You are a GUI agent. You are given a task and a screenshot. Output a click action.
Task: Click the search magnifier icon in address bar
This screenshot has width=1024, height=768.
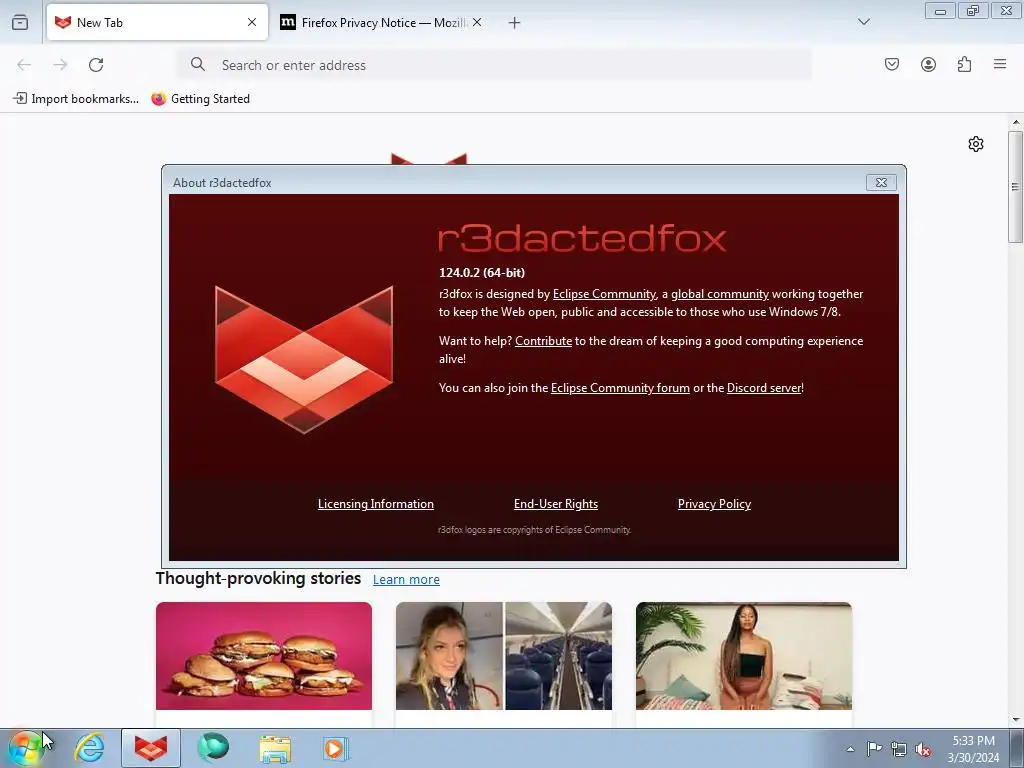[x=198, y=64]
